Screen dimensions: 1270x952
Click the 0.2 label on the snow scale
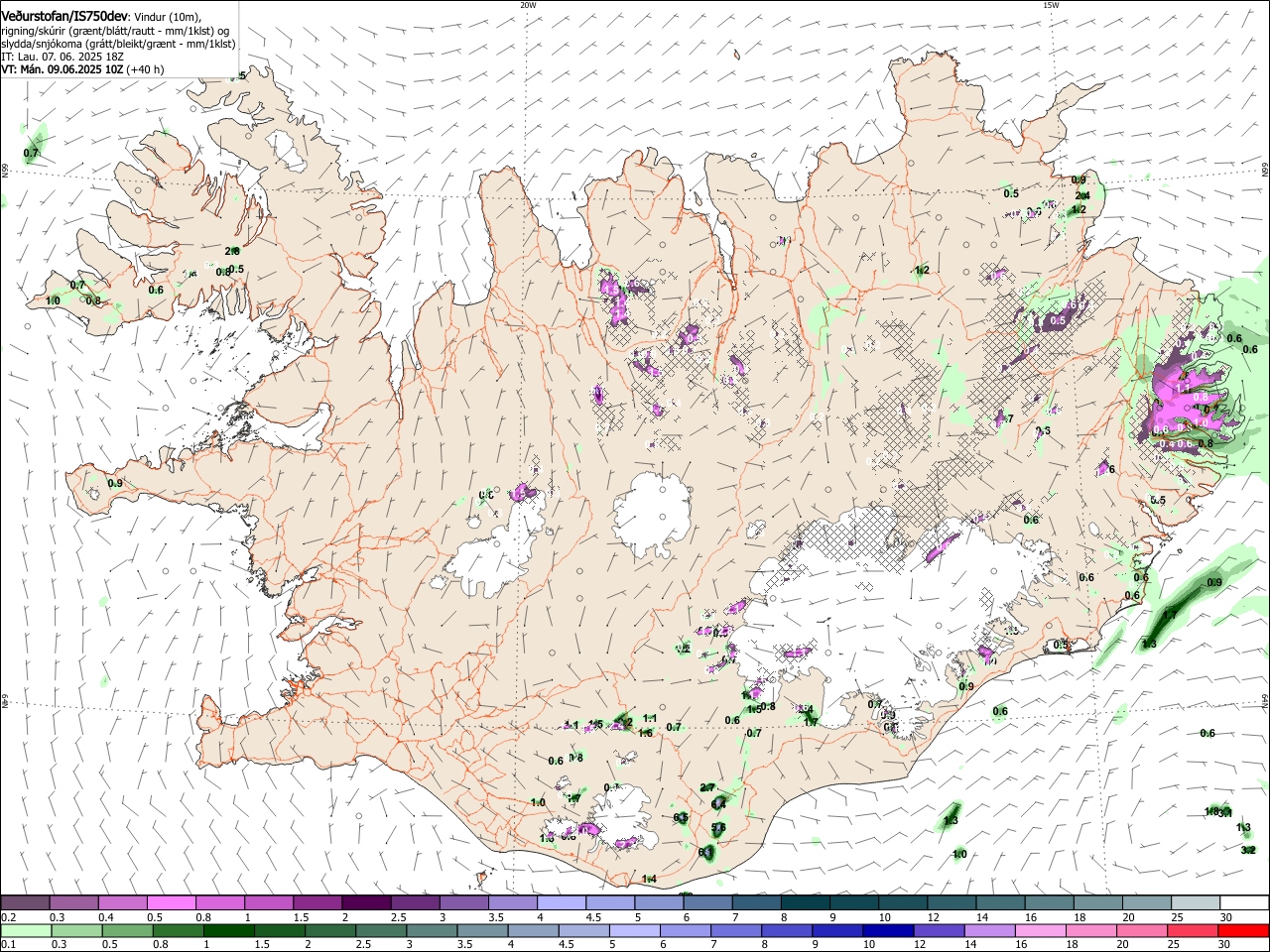pos(8,917)
